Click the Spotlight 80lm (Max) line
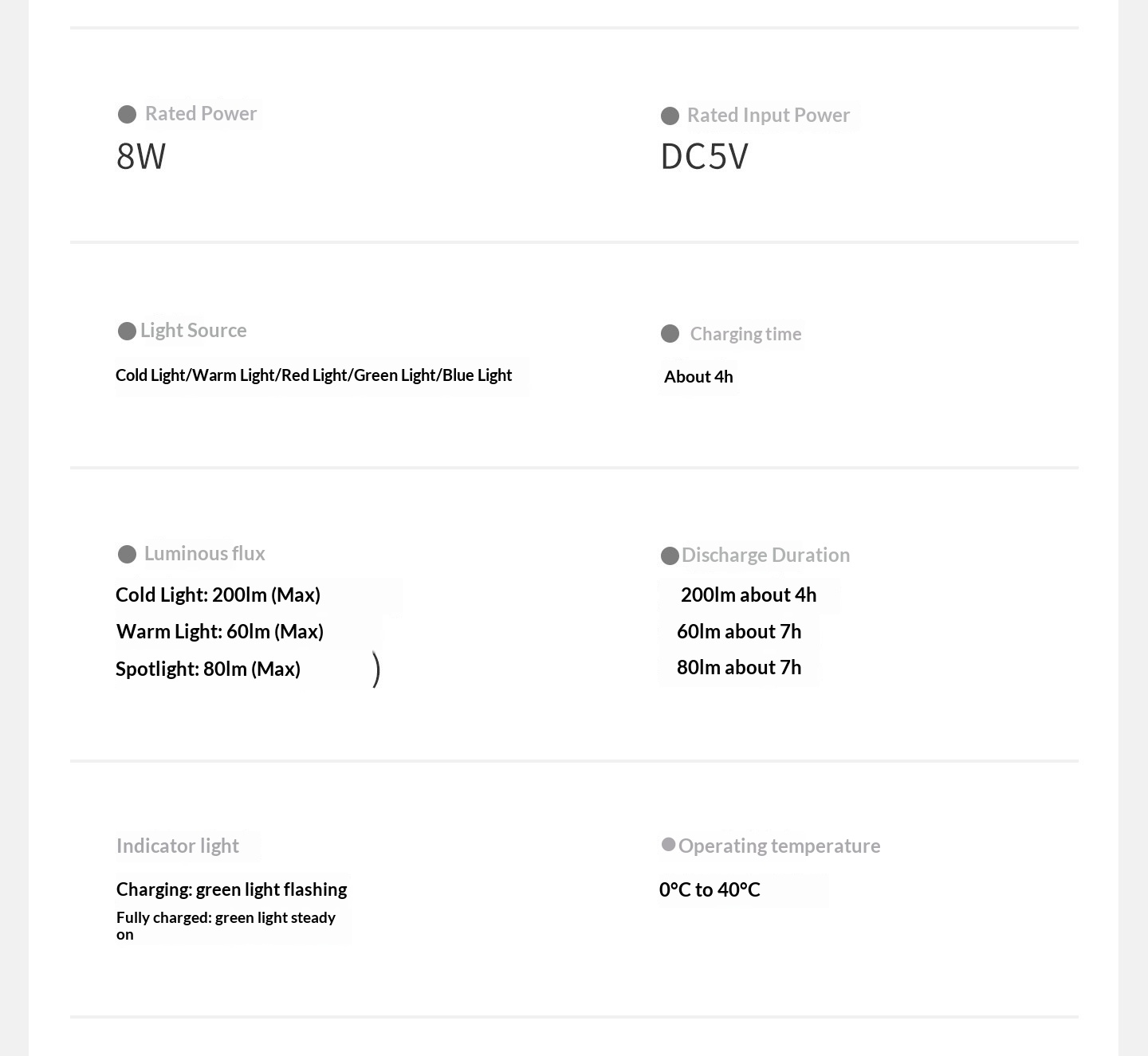Screen dimensions: 1148x1056 (208, 669)
